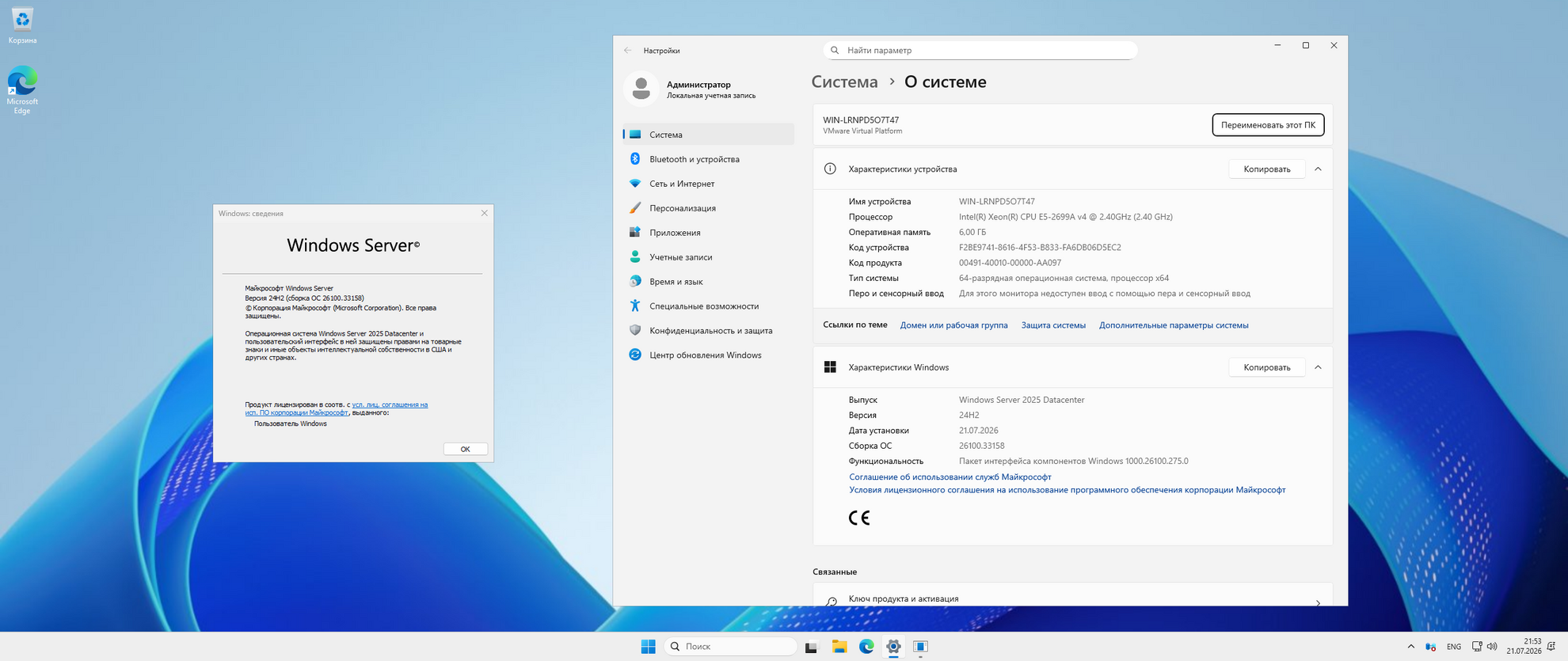Open Microsoft Edge desktop shortcut
1568x661 pixels.
click(x=22, y=90)
